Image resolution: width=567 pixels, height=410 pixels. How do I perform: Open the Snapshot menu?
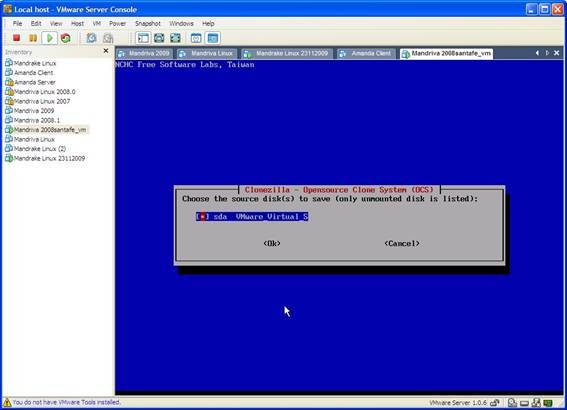pyautogui.click(x=148, y=24)
